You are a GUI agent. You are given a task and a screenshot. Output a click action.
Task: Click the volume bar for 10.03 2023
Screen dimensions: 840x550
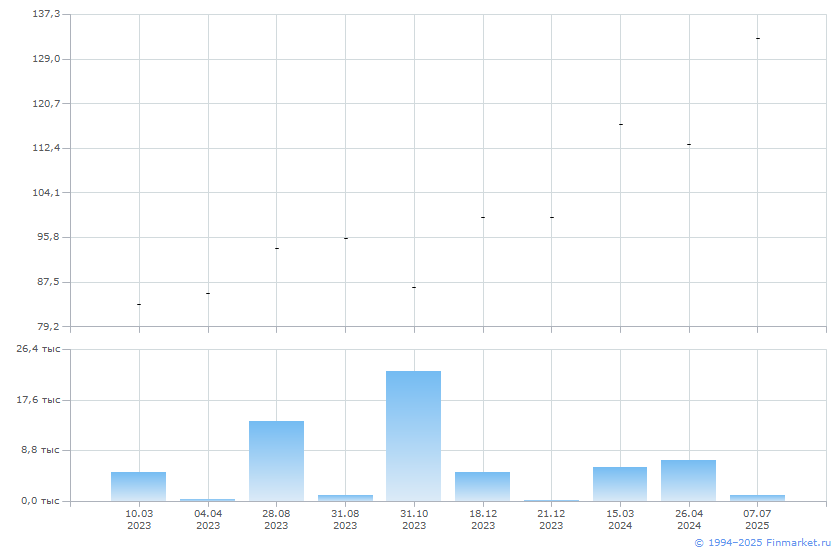pos(138,486)
